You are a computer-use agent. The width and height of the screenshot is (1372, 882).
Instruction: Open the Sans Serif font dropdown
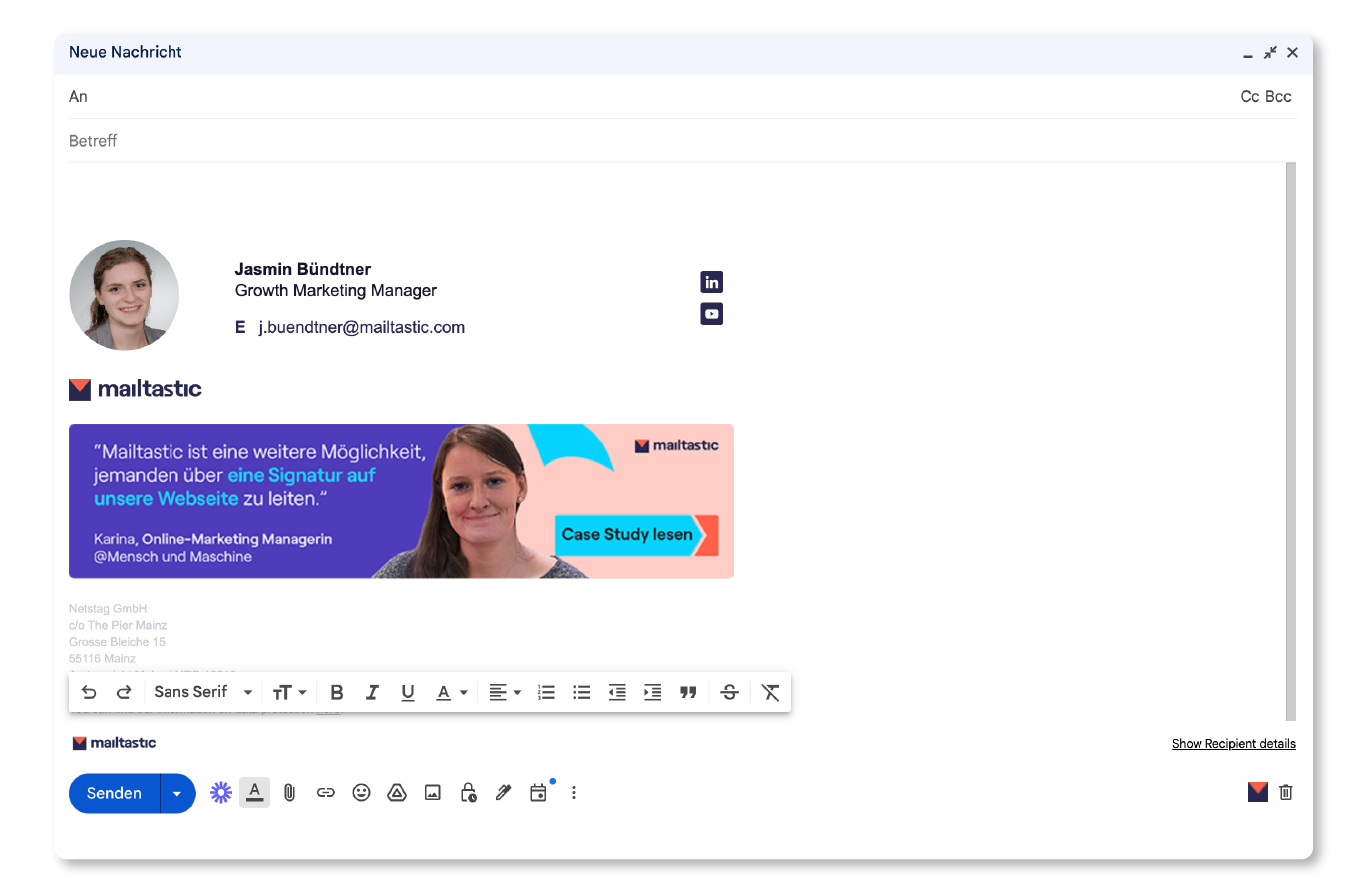pos(202,692)
